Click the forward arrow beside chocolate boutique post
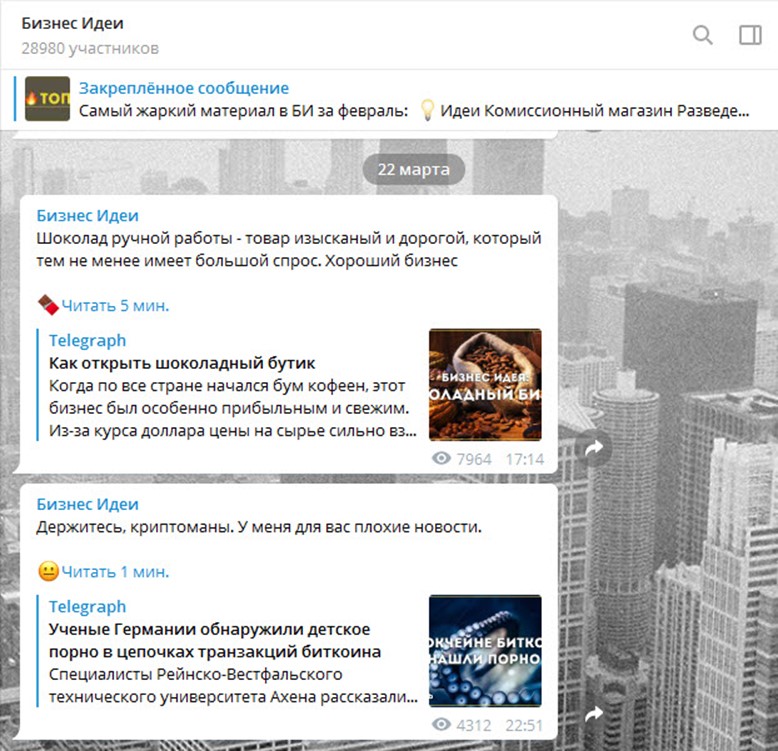This screenshot has height=751, width=778. [593, 448]
